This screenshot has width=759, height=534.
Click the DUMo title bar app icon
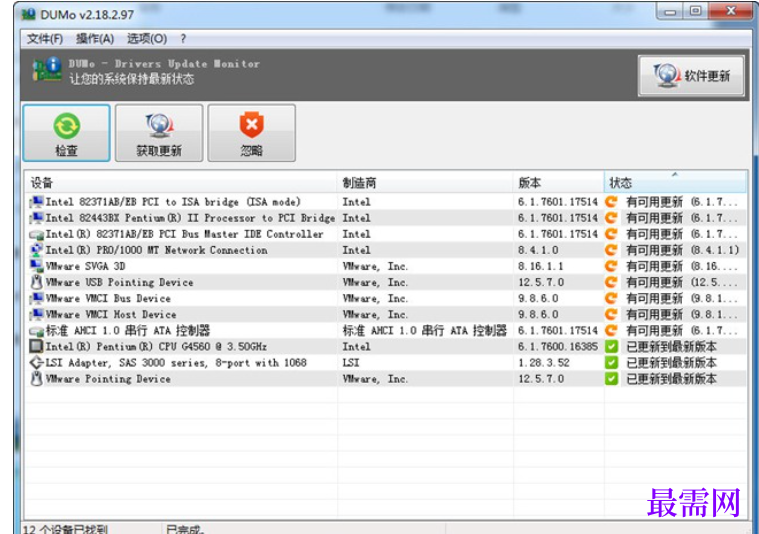[29, 14]
